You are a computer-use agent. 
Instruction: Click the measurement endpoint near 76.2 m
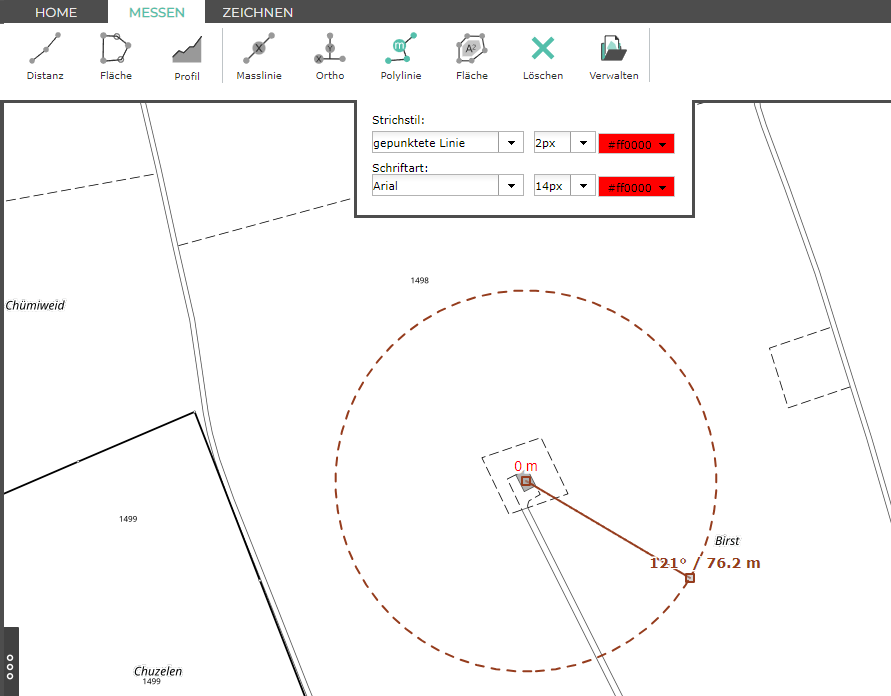click(x=690, y=577)
